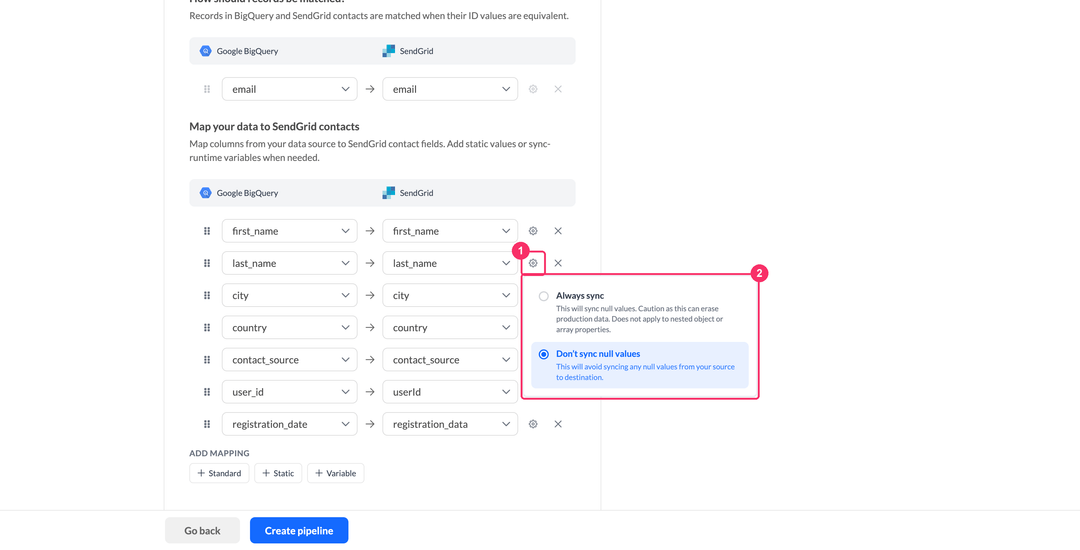The width and height of the screenshot is (1080, 550).
Task: Click the Create pipeline button
Action: tap(299, 530)
